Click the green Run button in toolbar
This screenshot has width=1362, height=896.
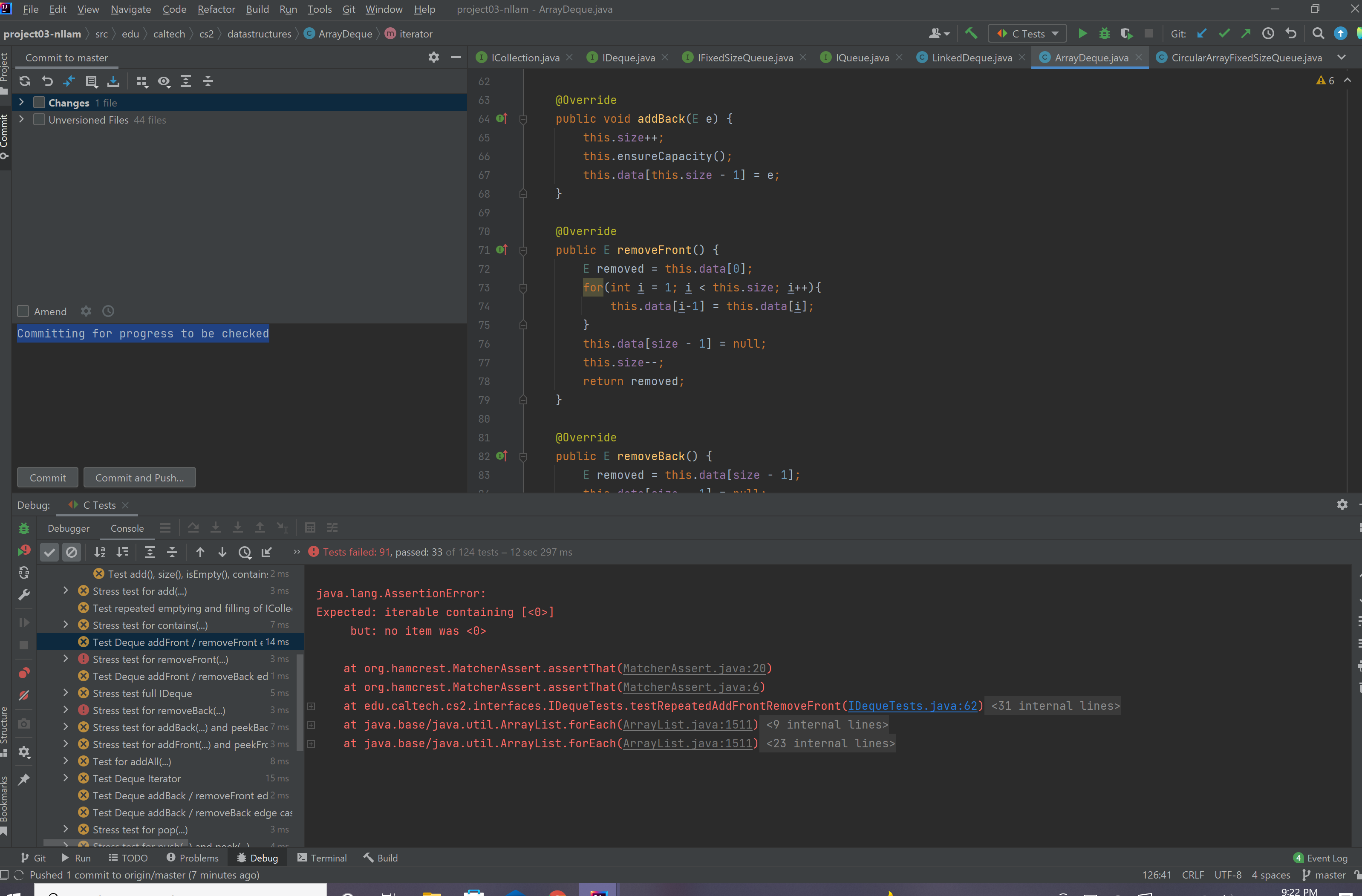(x=1082, y=34)
